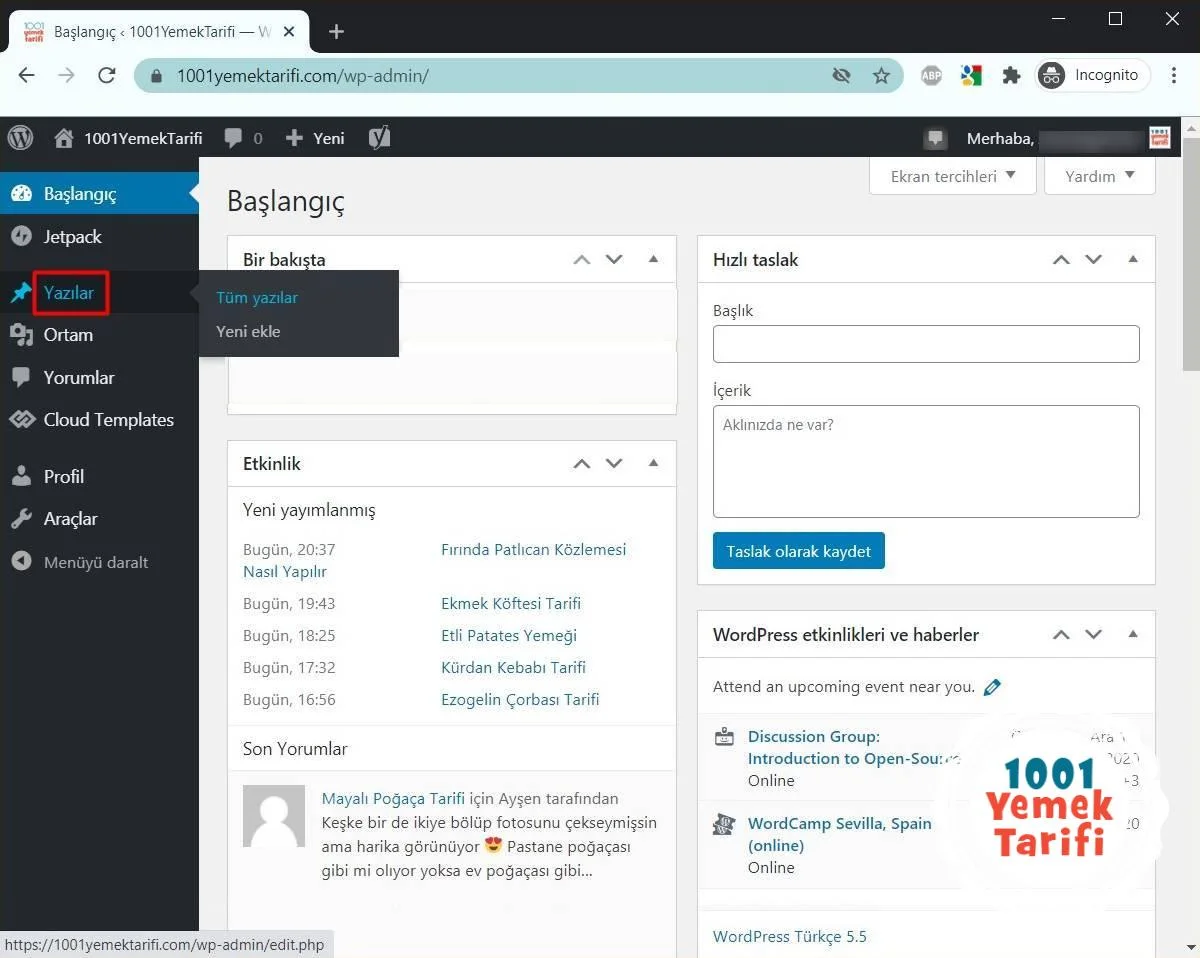Expand the Ekran tercihleri dropdown

coord(953,176)
